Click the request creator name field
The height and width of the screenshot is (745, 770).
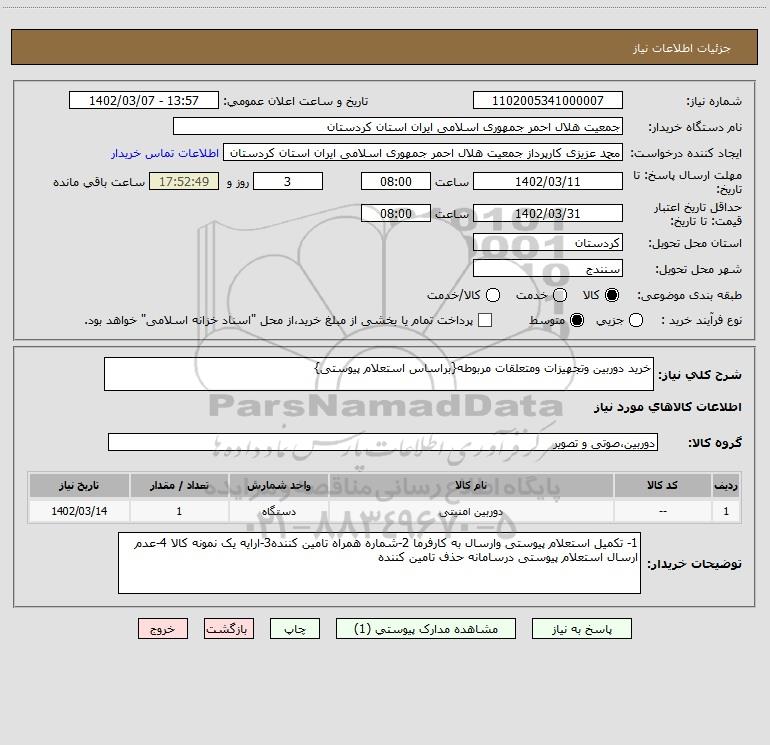tap(423, 153)
